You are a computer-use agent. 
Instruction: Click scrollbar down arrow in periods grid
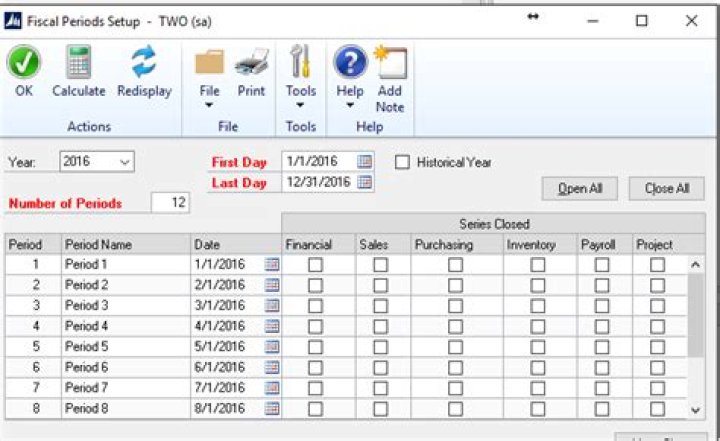pyautogui.click(x=696, y=410)
